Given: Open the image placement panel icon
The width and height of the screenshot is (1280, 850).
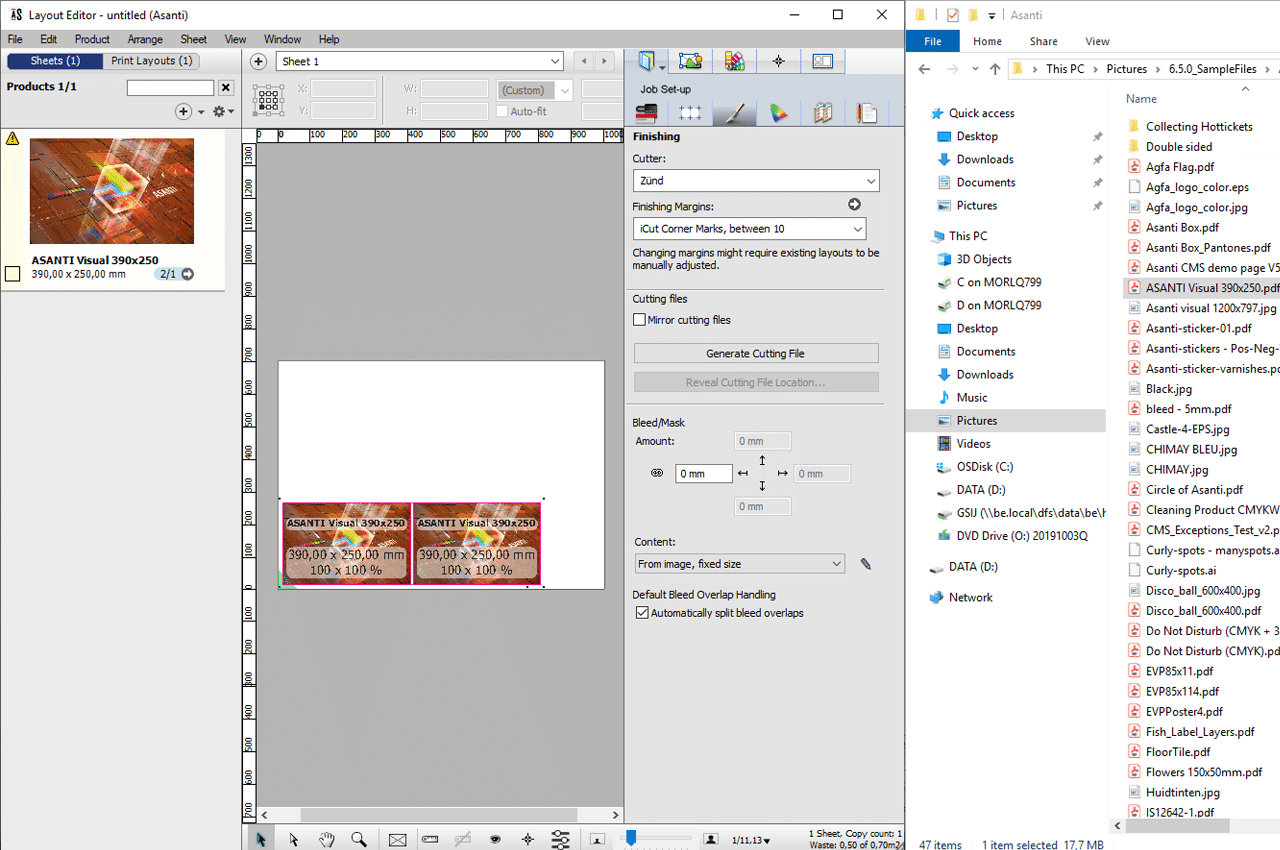Looking at the screenshot, I should (691, 62).
